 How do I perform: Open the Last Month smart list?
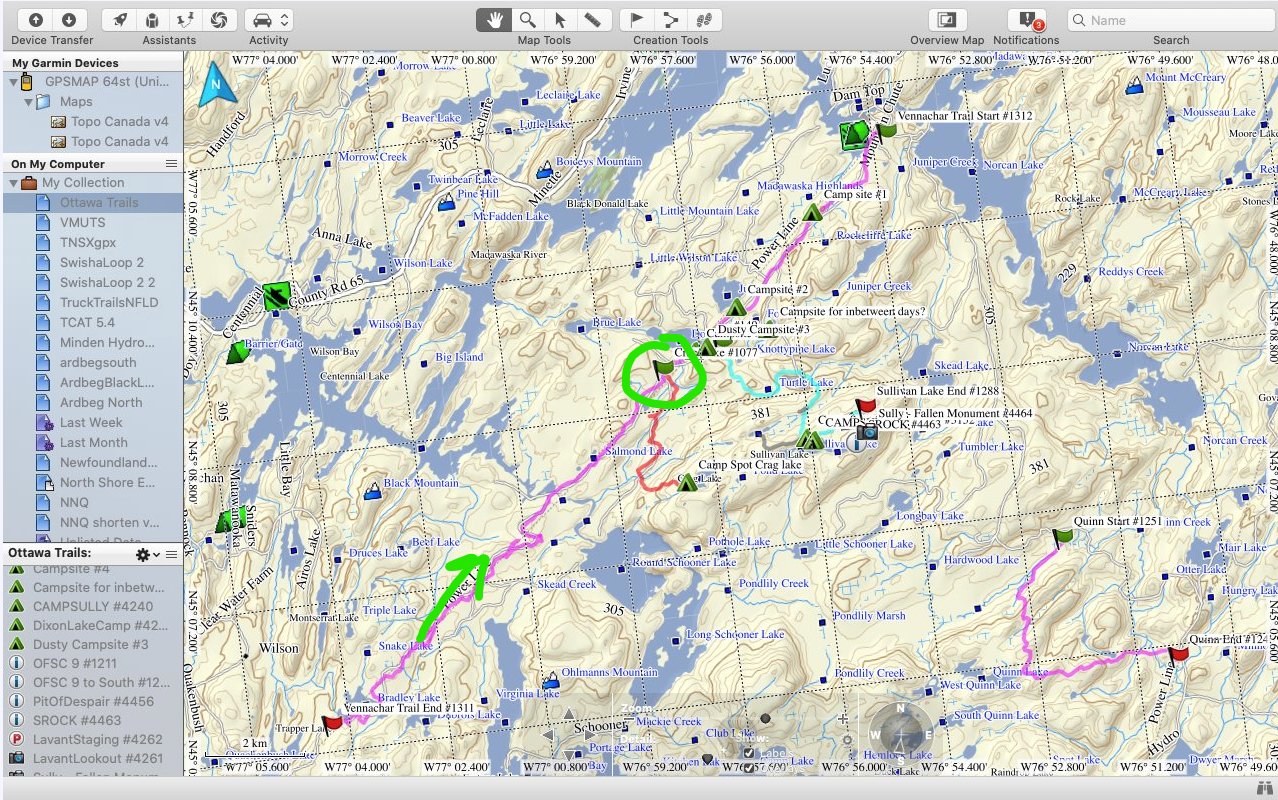pos(92,442)
